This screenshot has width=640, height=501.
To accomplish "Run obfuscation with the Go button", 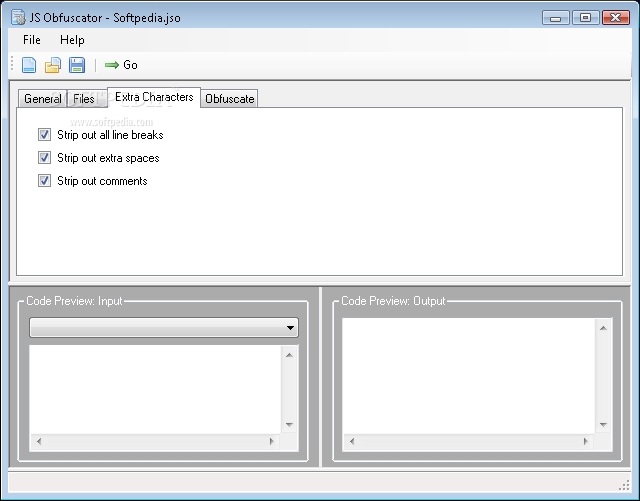I will point(121,65).
